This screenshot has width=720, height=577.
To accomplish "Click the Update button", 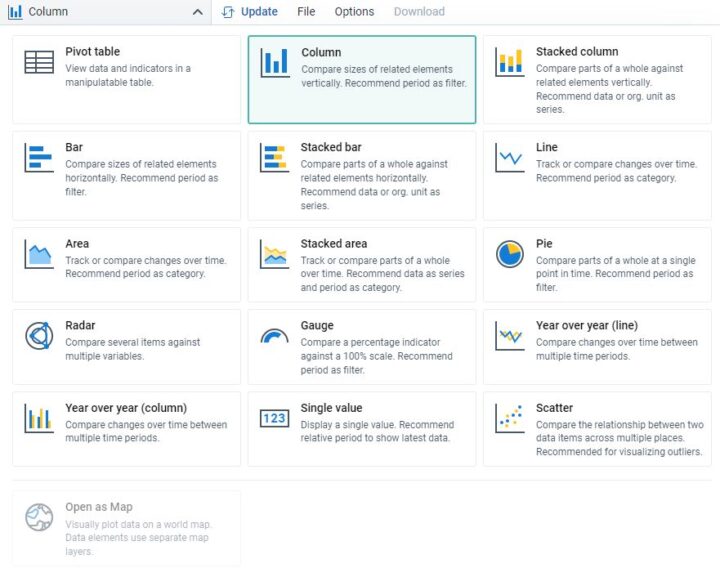I will 249,11.
